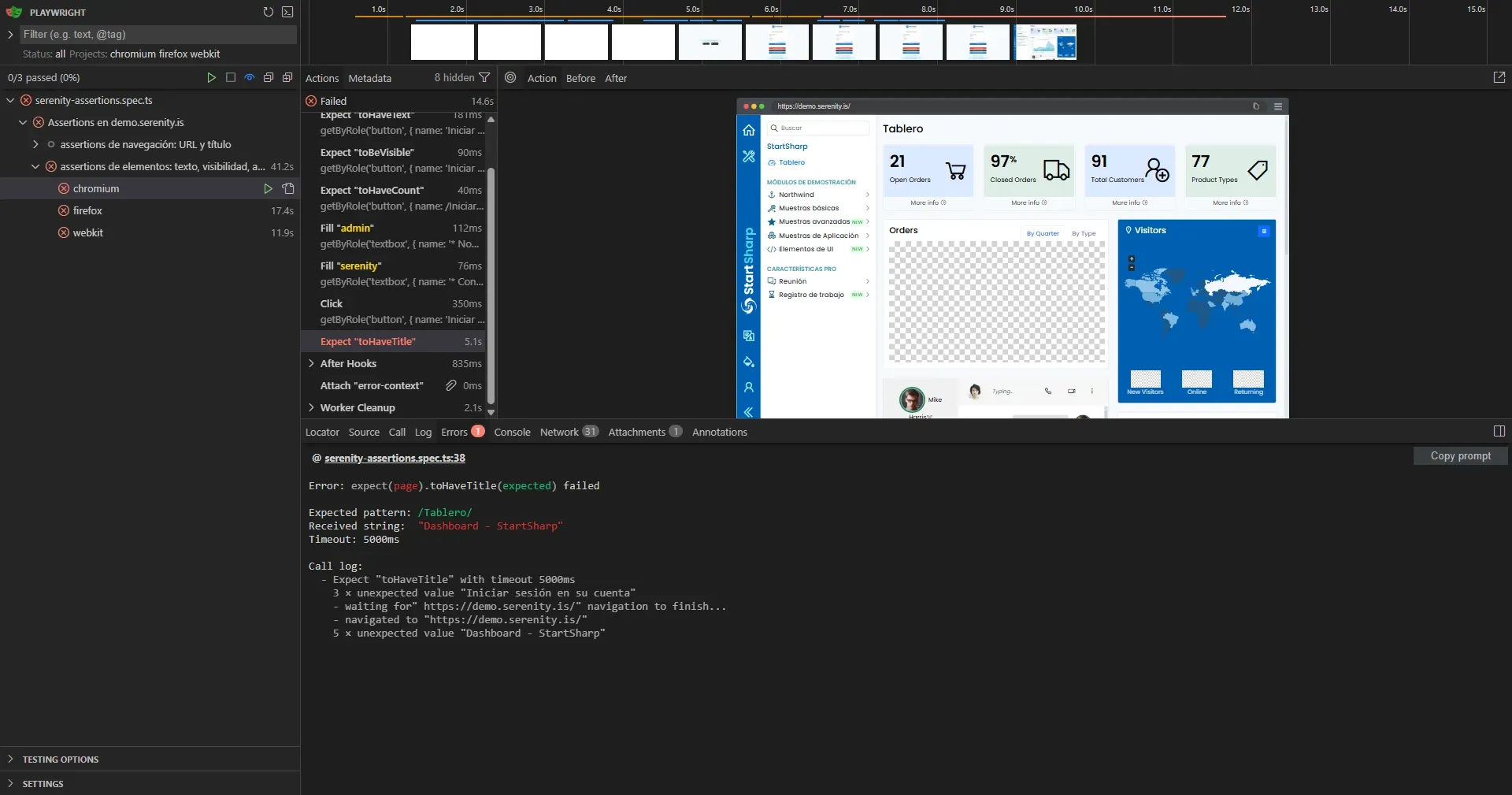Viewport: 1512px width, 795px height.
Task: Refresh the Playwright test list
Action: pos(268,13)
